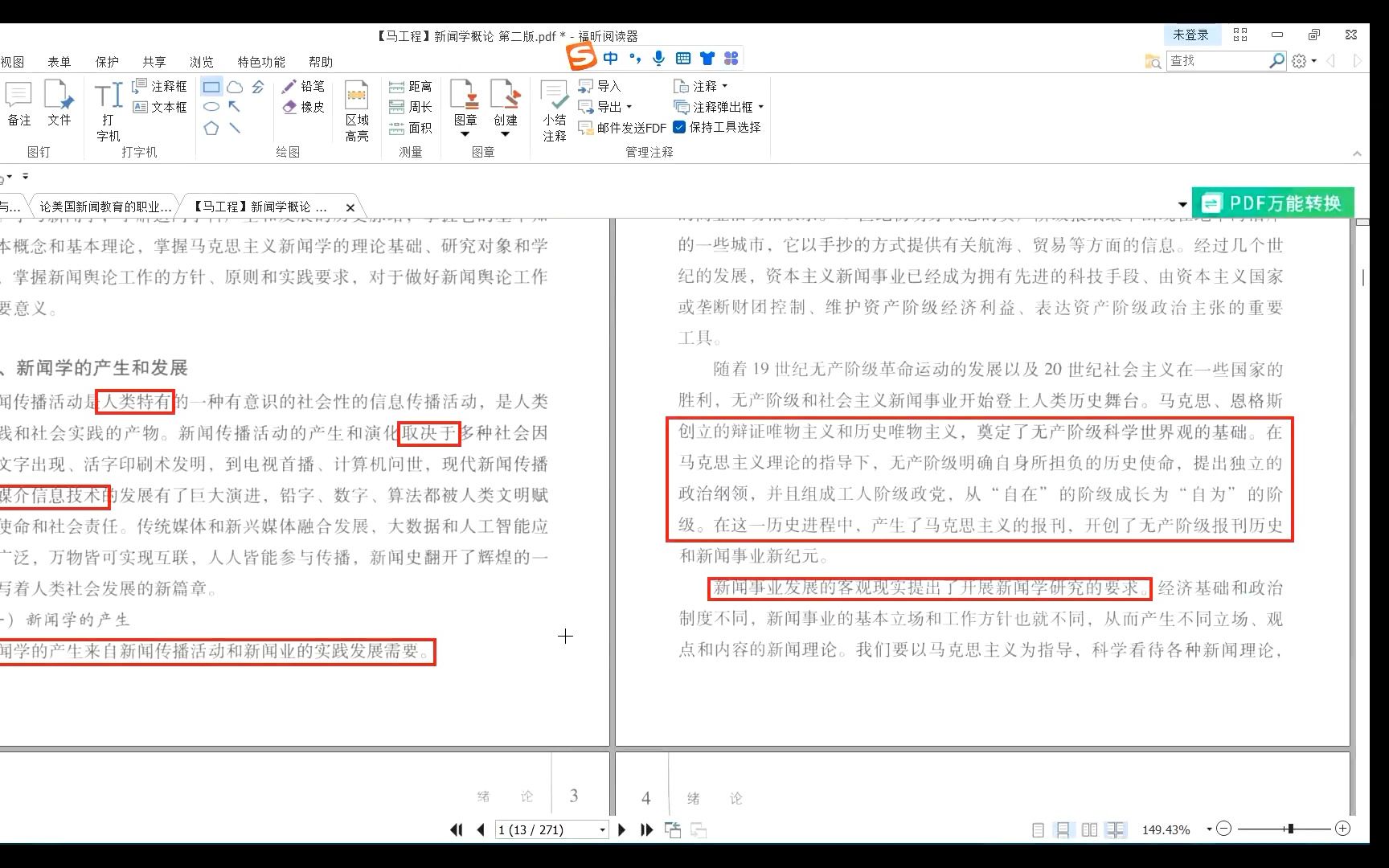Select the Polygon drawing tool
Image resolution: width=1389 pixels, height=868 pixels.
[211, 128]
